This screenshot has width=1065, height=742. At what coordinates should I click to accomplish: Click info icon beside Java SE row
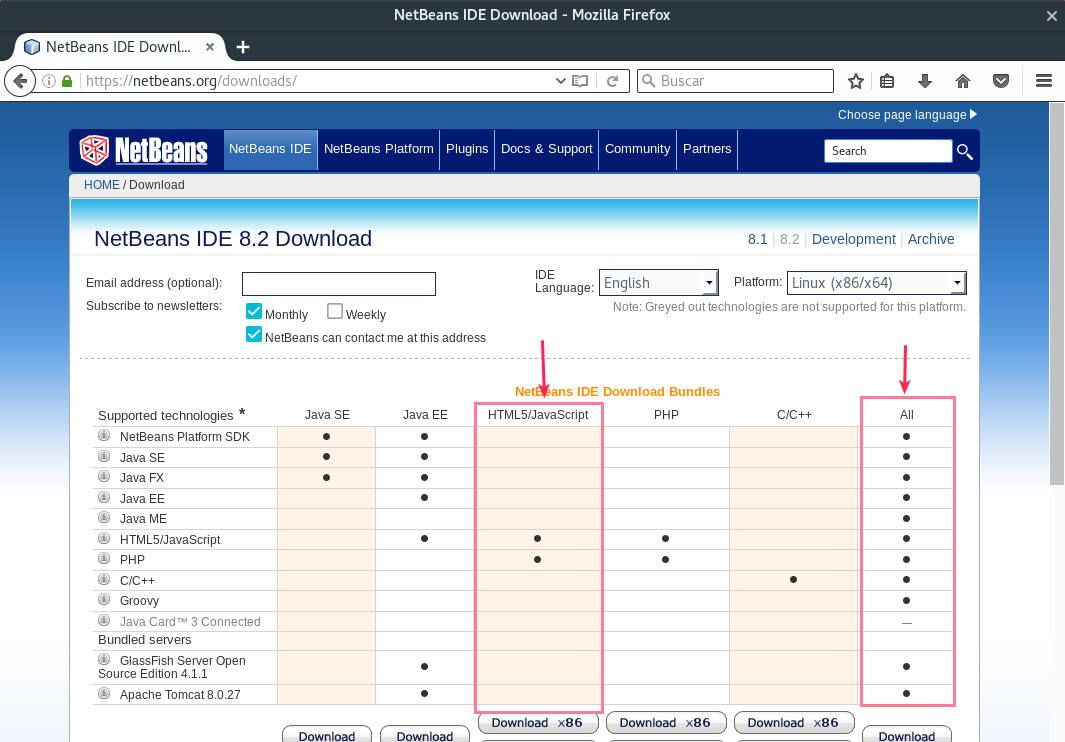(104, 456)
